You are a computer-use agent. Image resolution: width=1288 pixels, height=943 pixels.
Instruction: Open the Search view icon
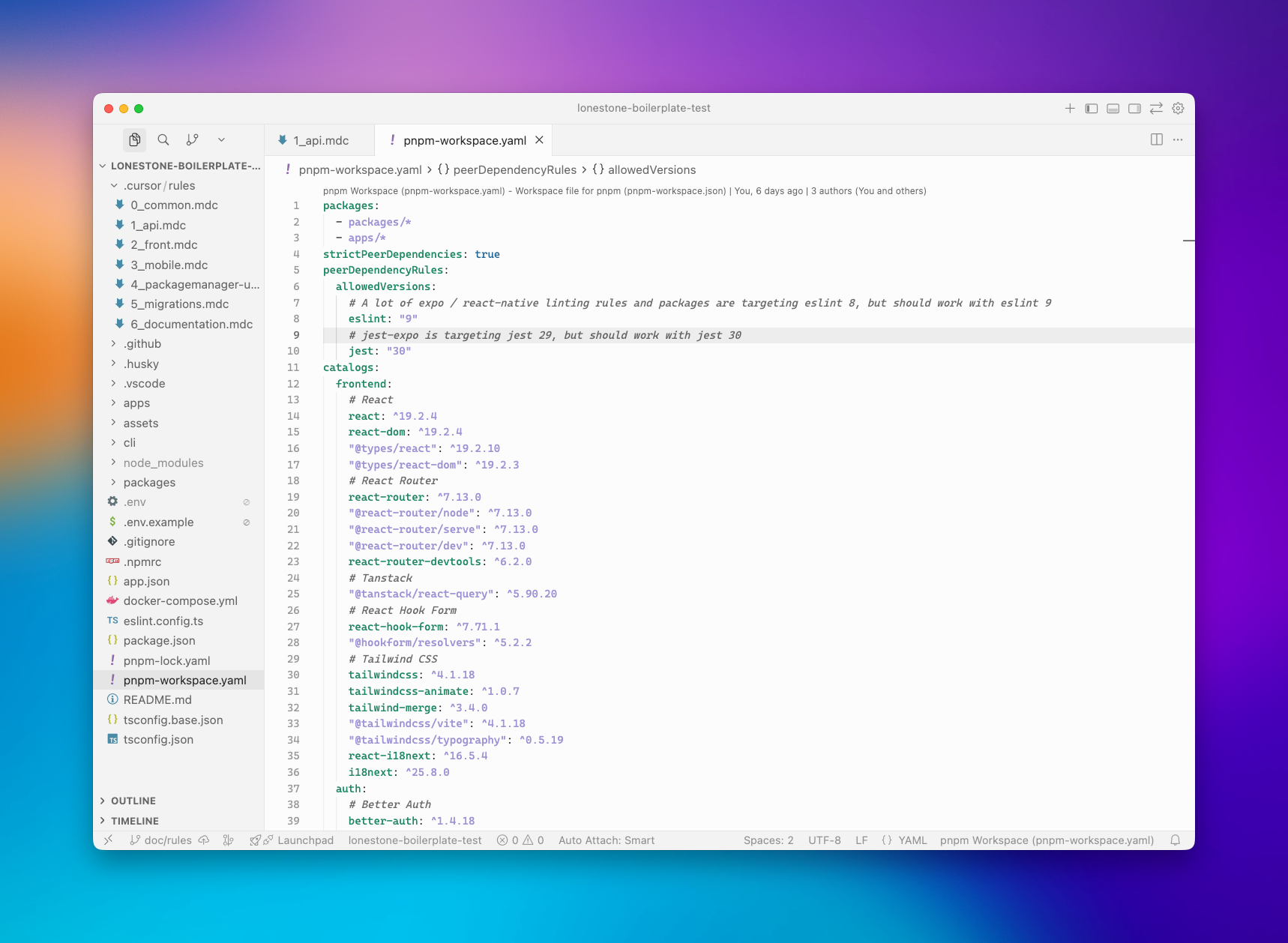(163, 139)
